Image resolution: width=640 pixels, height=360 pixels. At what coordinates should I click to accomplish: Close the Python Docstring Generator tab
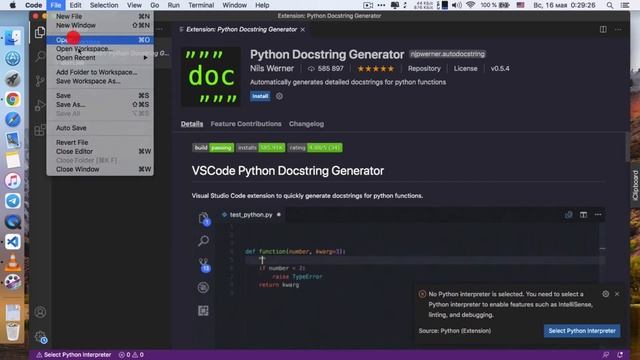(x=302, y=30)
